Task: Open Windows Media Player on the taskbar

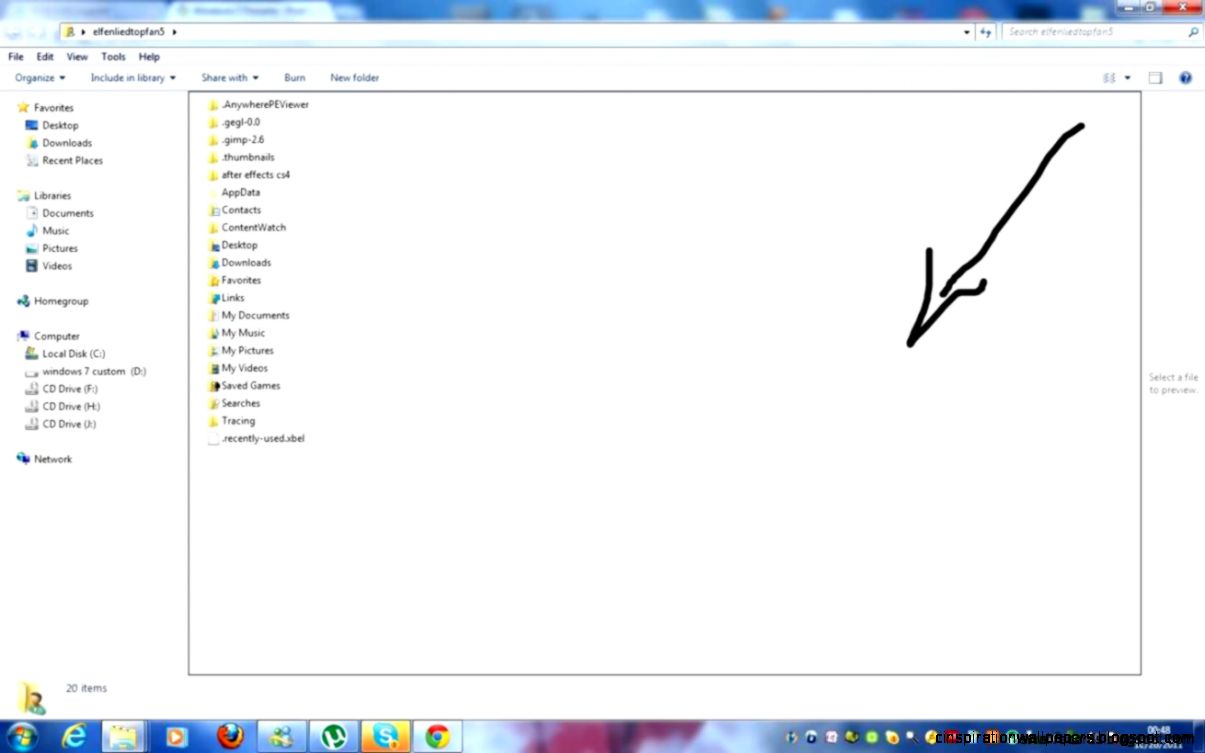Action: point(176,735)
